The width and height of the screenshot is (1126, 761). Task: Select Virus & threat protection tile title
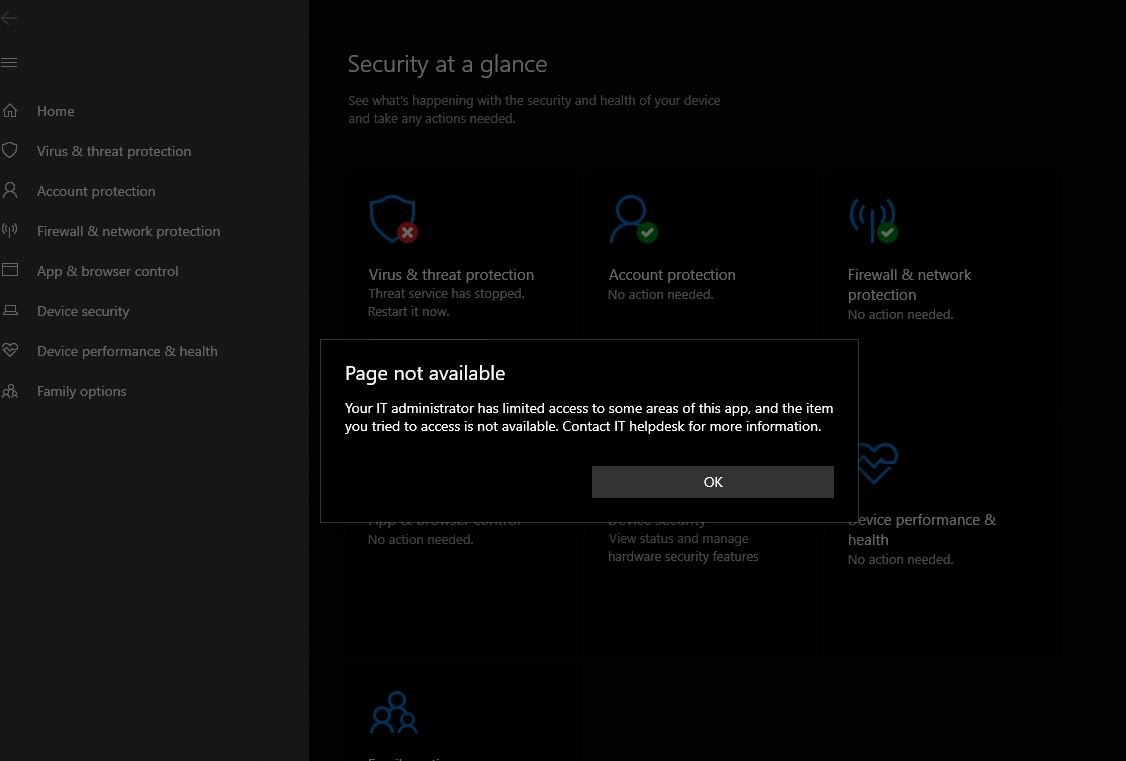pyautogui.click(x=451, y=274)
